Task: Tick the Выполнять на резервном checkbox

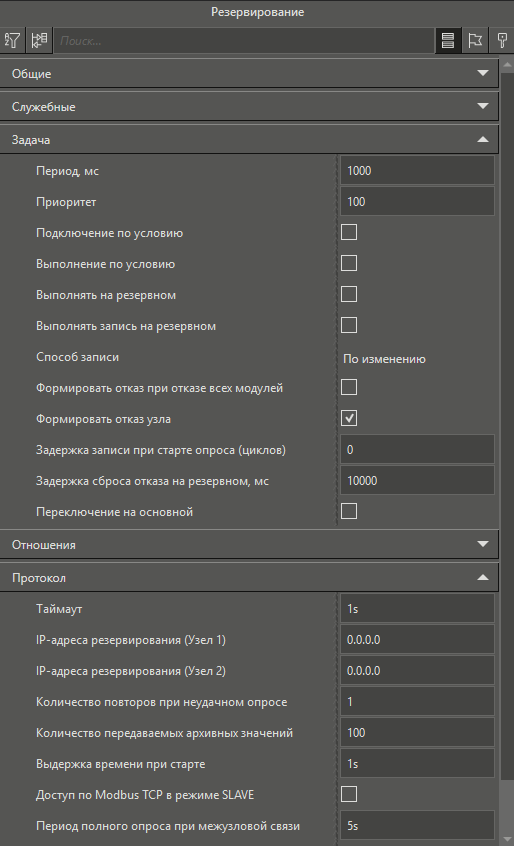Action: pos(349,295)
